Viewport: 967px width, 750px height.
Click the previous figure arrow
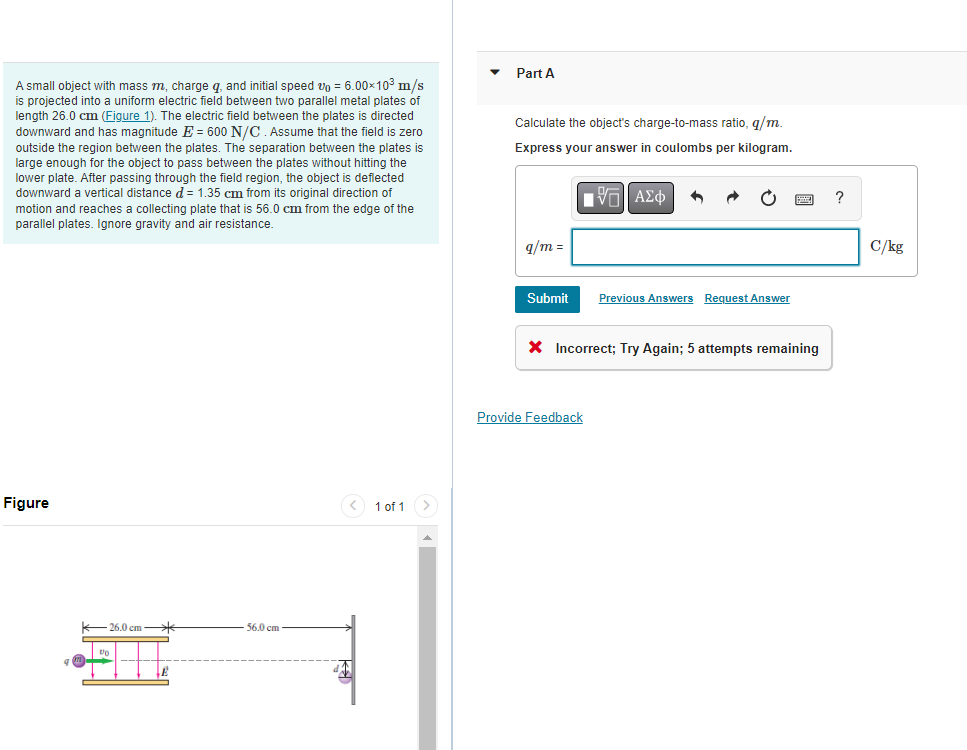click(352, 506)
